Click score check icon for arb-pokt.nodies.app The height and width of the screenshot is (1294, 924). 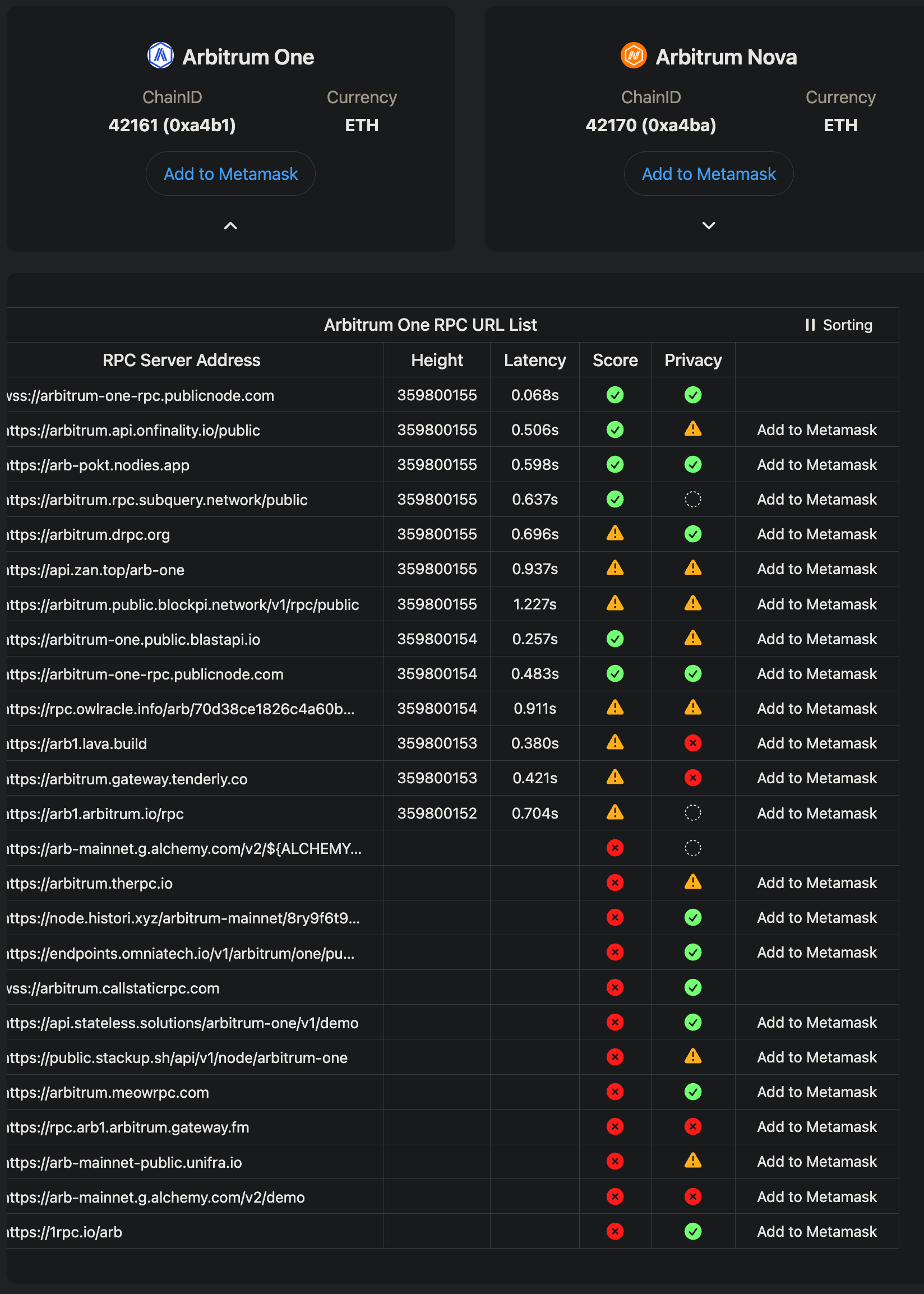(x=615, y=465)
